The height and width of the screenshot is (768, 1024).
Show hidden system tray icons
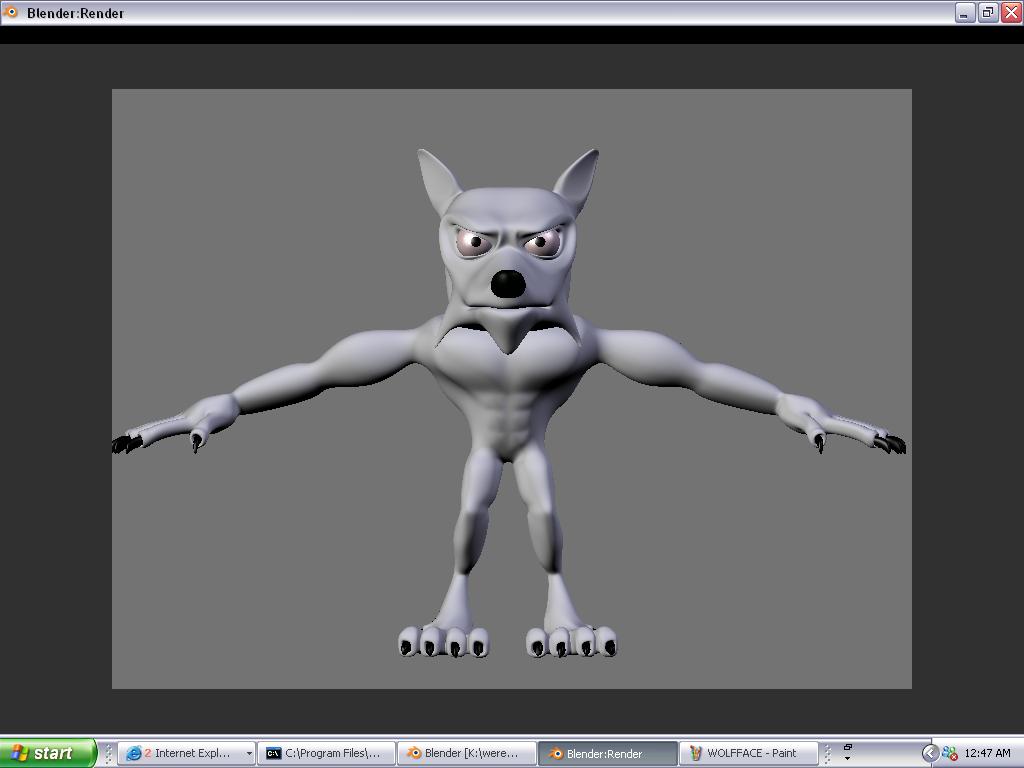pos(930,753)
